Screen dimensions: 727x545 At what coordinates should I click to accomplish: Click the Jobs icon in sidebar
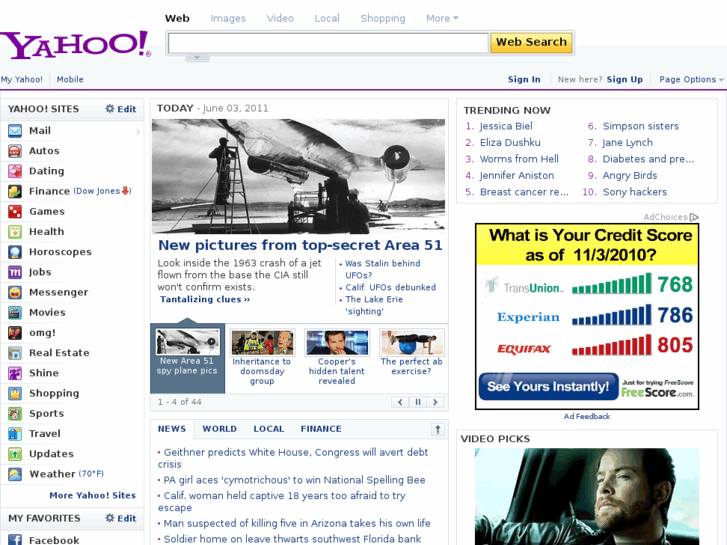pyautogui.click(x=15, y=272)
